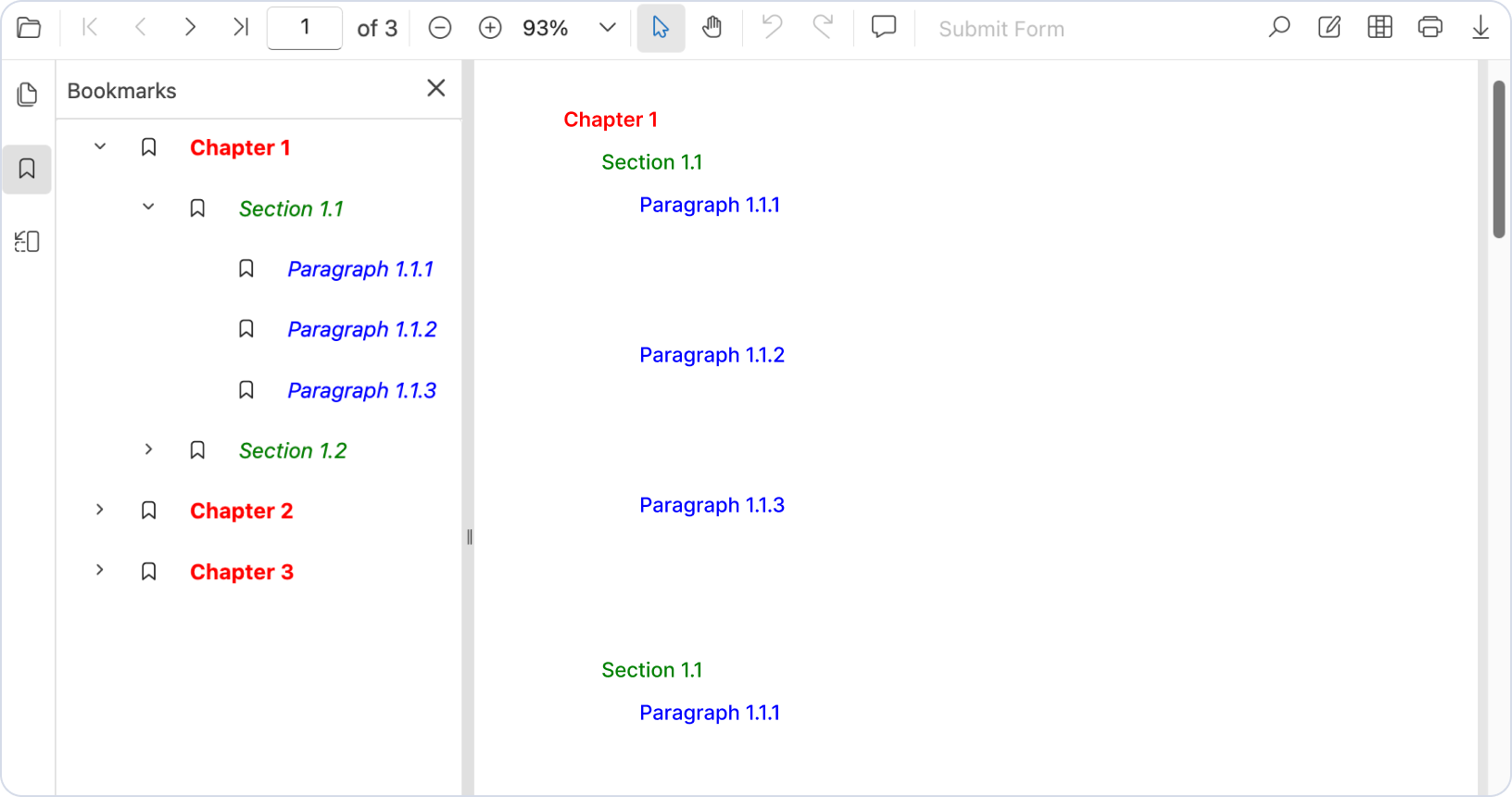This screenshot has height=797, width=1512.
Task: Jump to last page
Action: (x=240, y=28)
